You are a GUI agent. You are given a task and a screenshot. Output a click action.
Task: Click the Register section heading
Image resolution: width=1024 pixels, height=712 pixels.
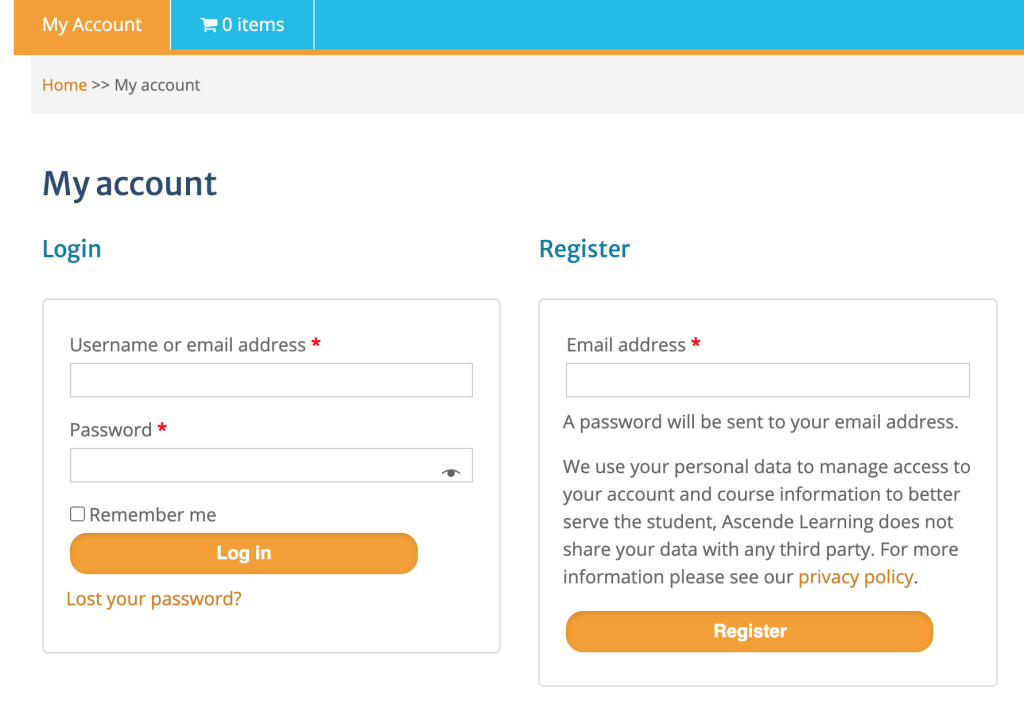point(584,249)
